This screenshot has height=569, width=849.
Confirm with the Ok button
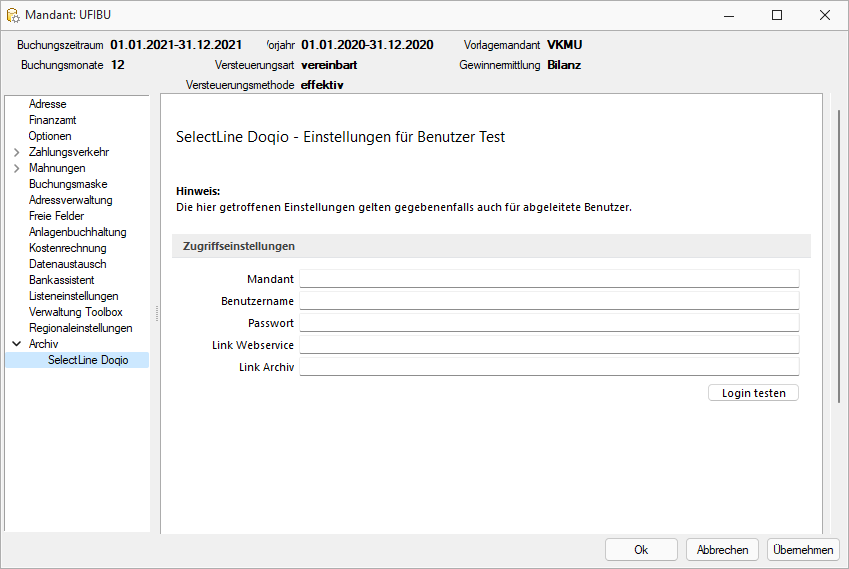pos(641,550)
